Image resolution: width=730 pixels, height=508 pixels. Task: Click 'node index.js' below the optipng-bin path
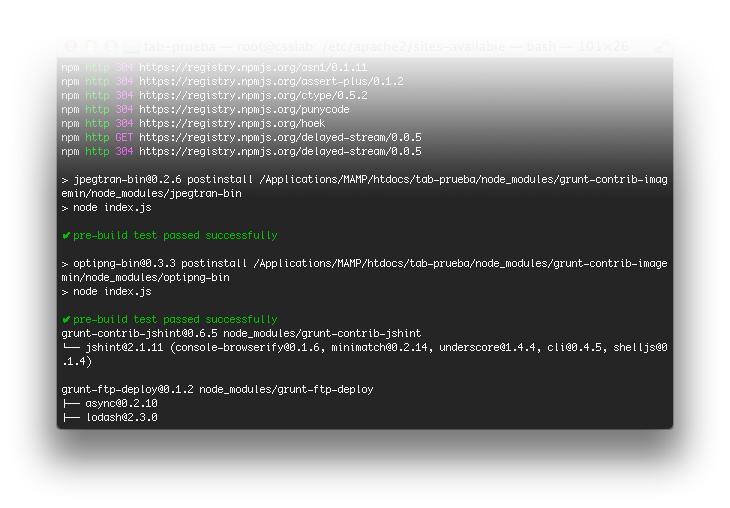coord(112,291)
